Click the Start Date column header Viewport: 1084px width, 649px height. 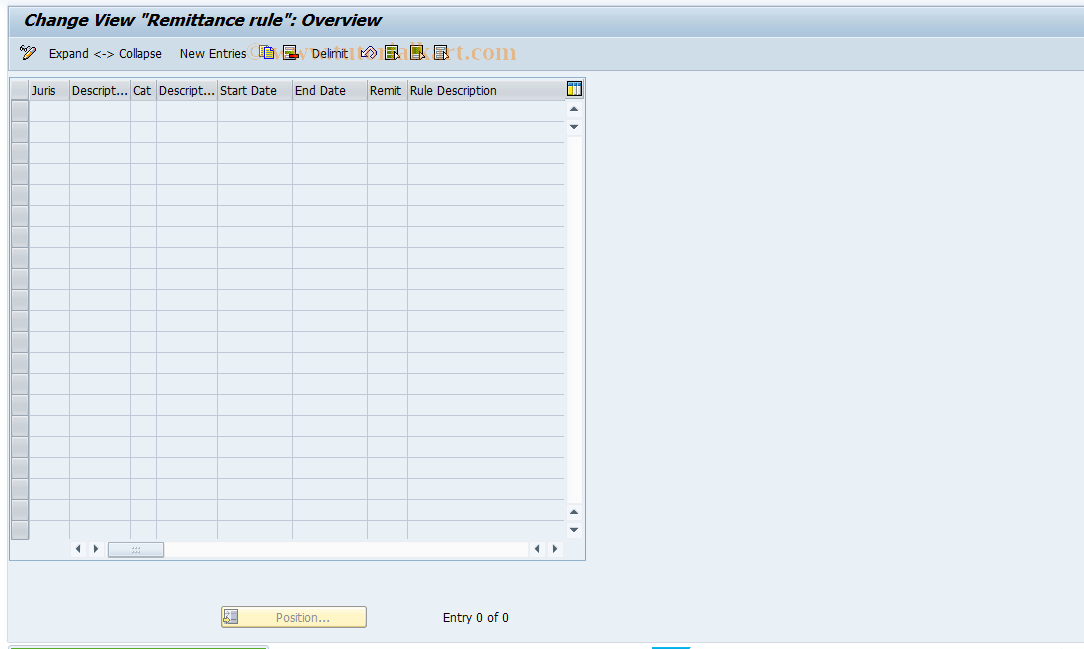point(255,91)
